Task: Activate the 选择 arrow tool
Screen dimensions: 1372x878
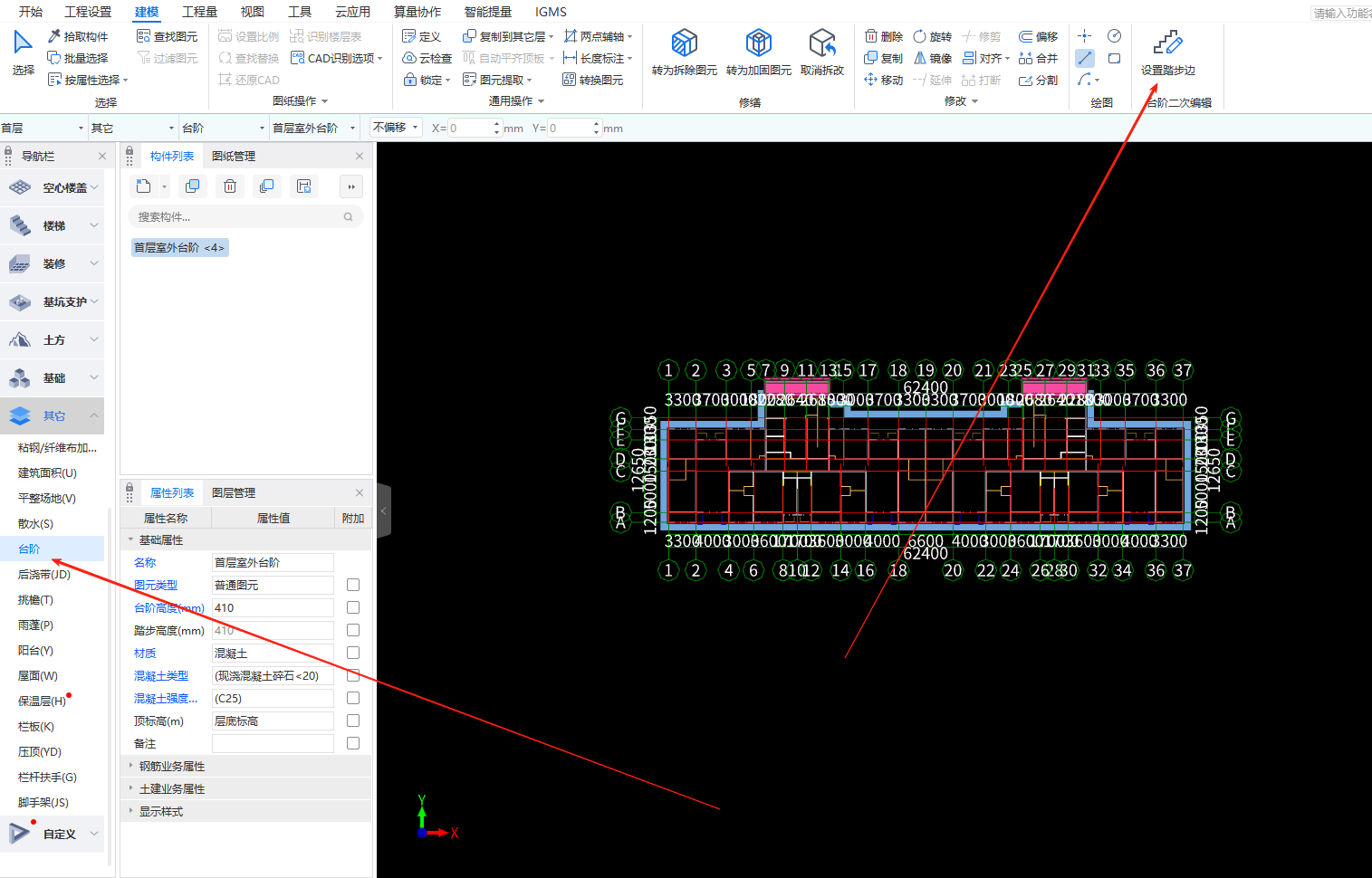Action: tap(23, 52)
